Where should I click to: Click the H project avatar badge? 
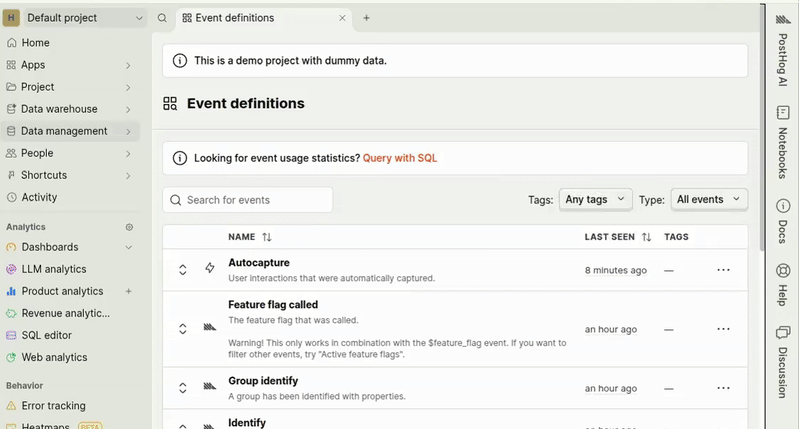pos(11,18)
